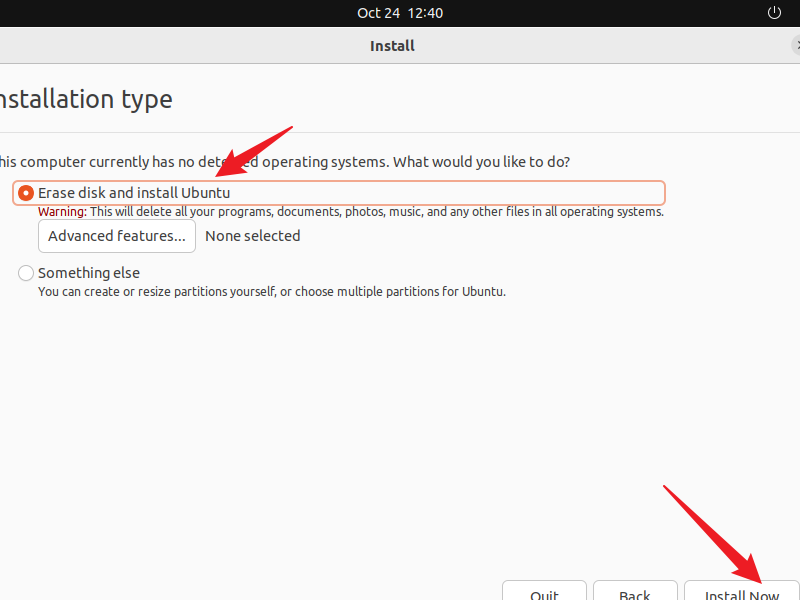800x600 pixels.
Task: Select the Erase disk radio button circle
Action: tap(26, 193)
